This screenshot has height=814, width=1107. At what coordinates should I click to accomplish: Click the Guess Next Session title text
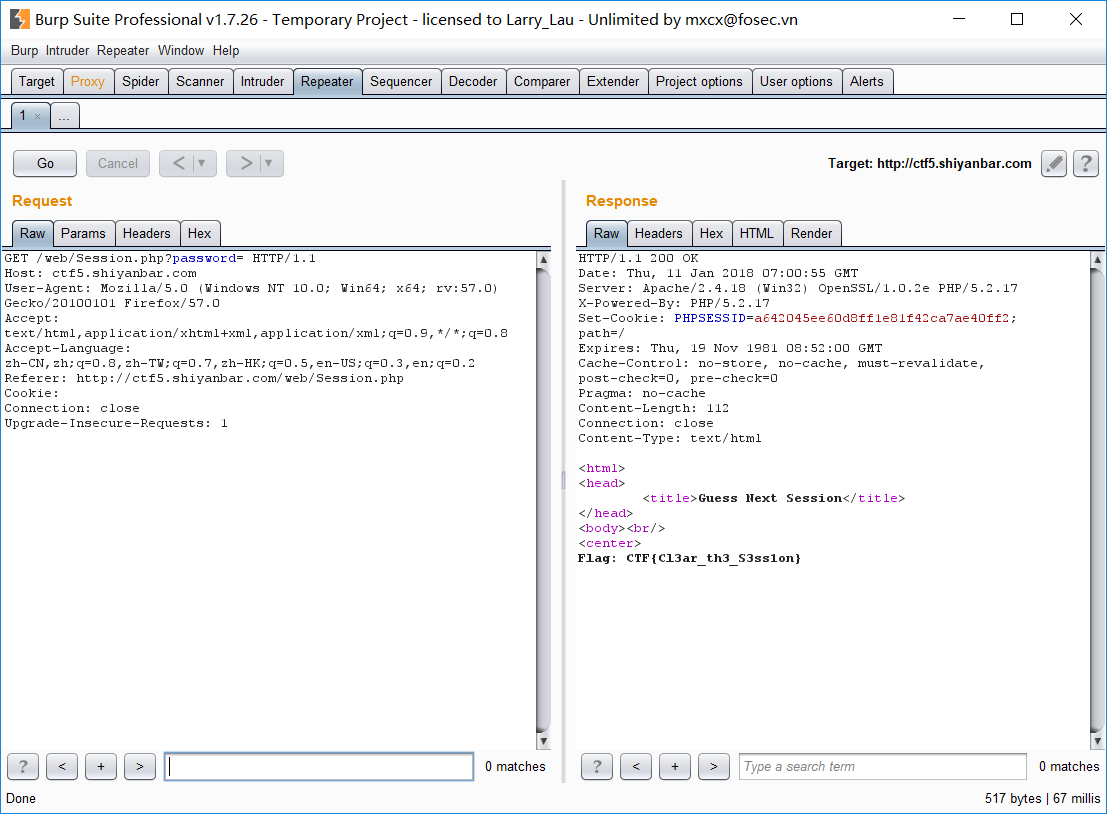(x=770, y=498)
